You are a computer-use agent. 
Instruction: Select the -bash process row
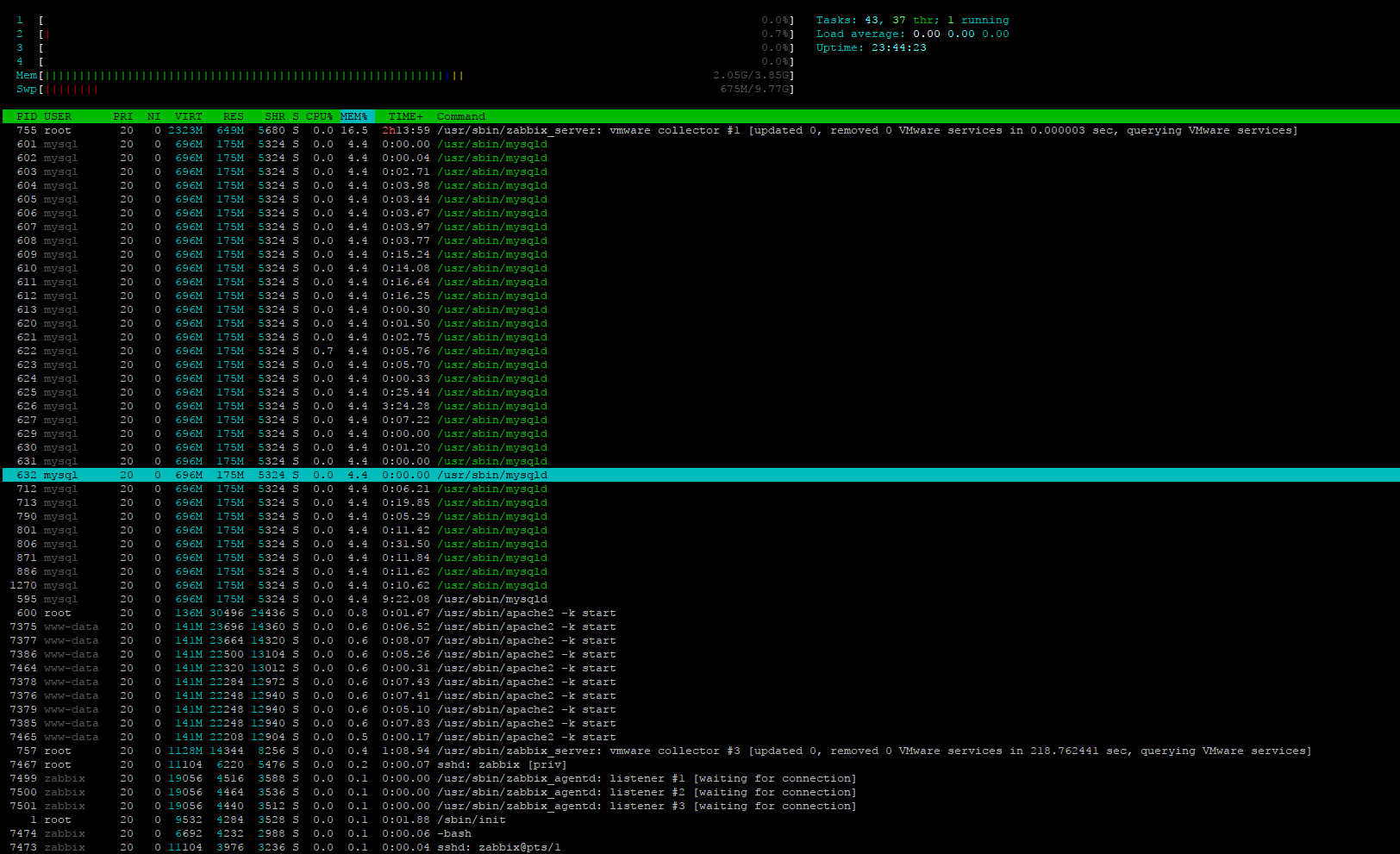[x=454, y=834]
